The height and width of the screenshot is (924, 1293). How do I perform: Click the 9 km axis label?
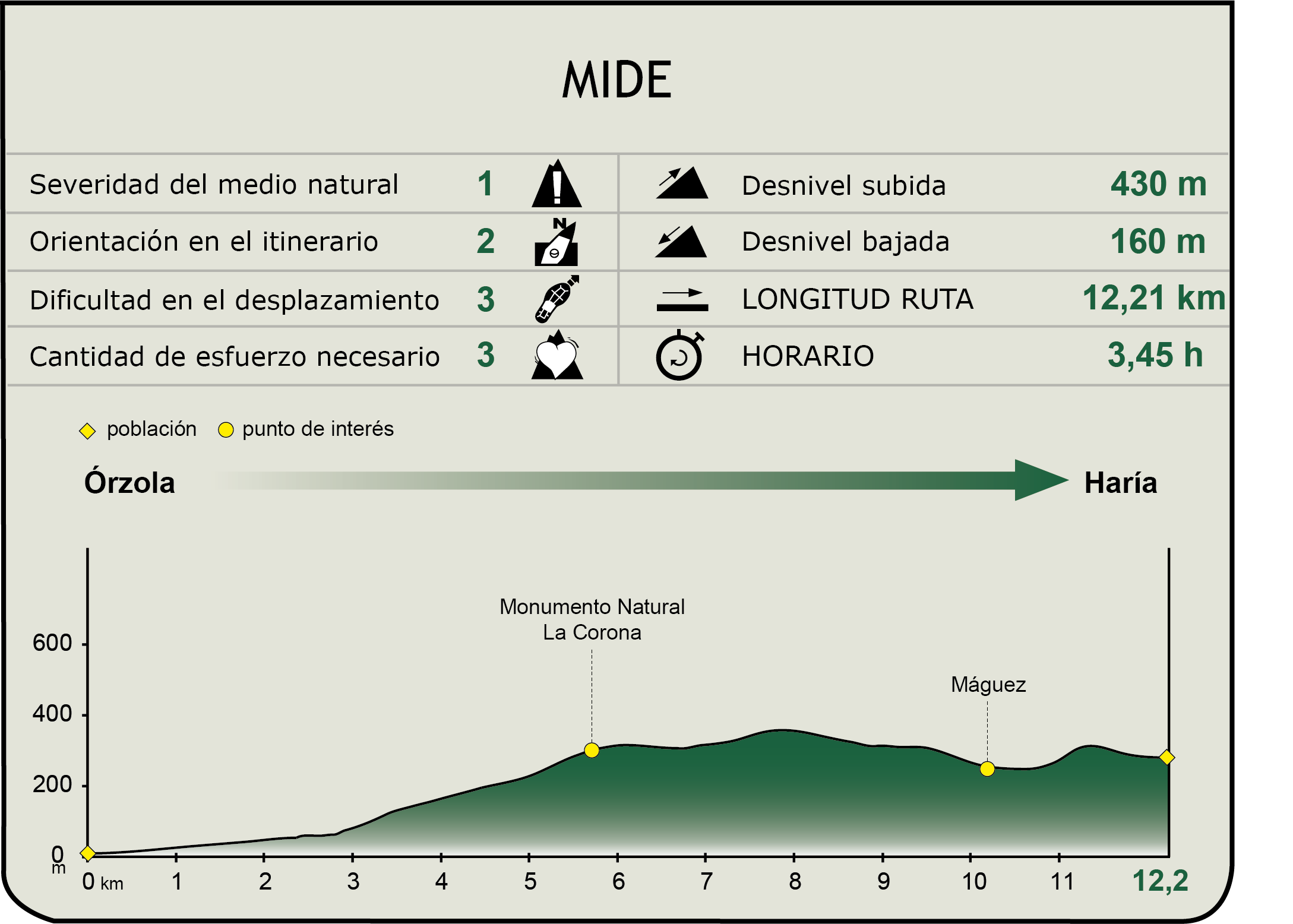tap(883, 882)
